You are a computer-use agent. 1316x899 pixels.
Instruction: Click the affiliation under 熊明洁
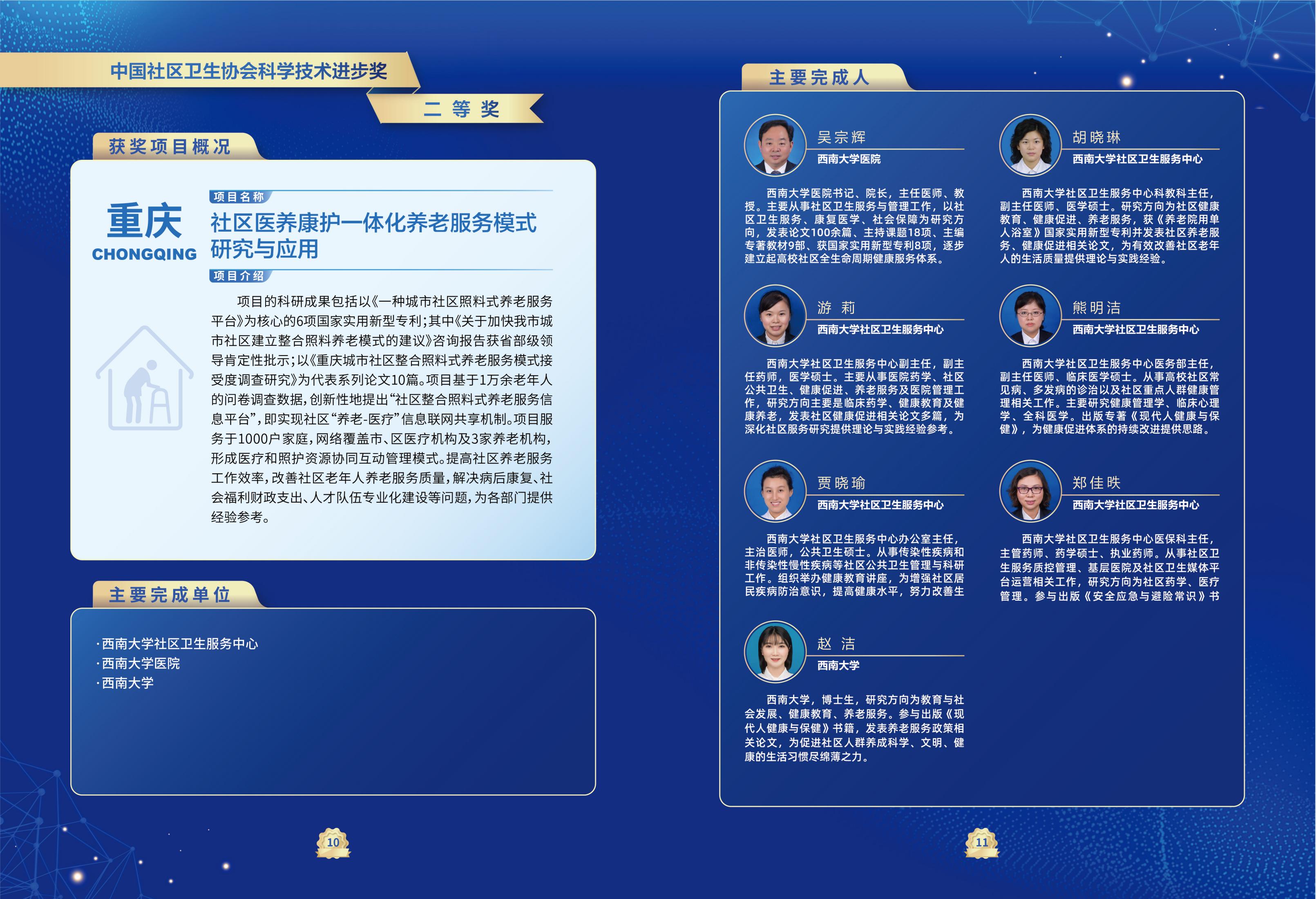coord(1136,330)
